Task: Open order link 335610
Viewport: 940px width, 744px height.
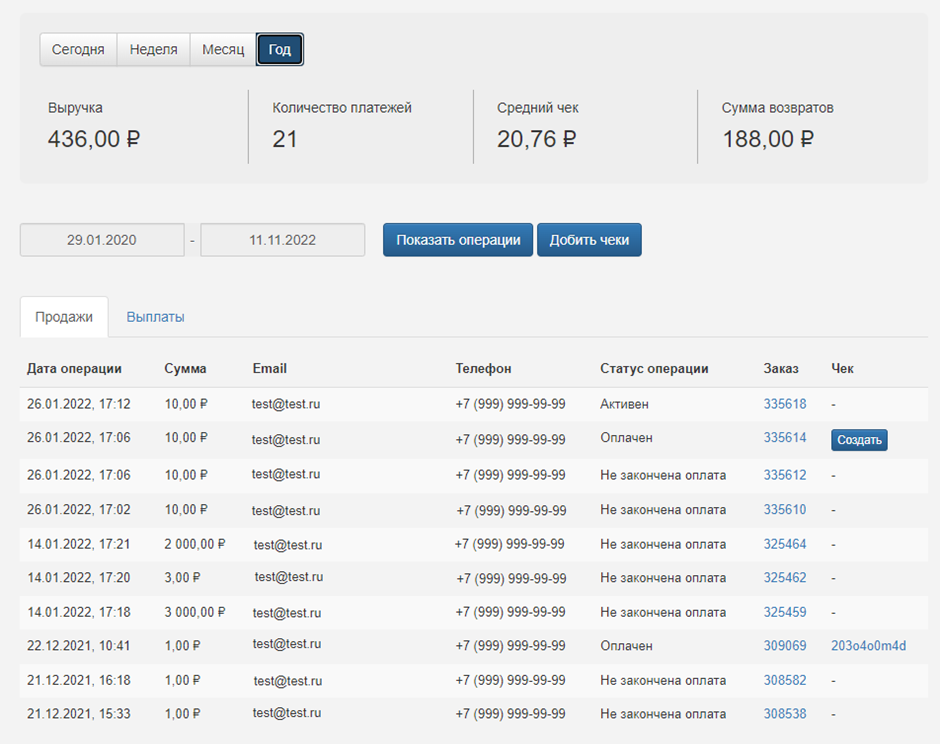Action: point(785,510)
